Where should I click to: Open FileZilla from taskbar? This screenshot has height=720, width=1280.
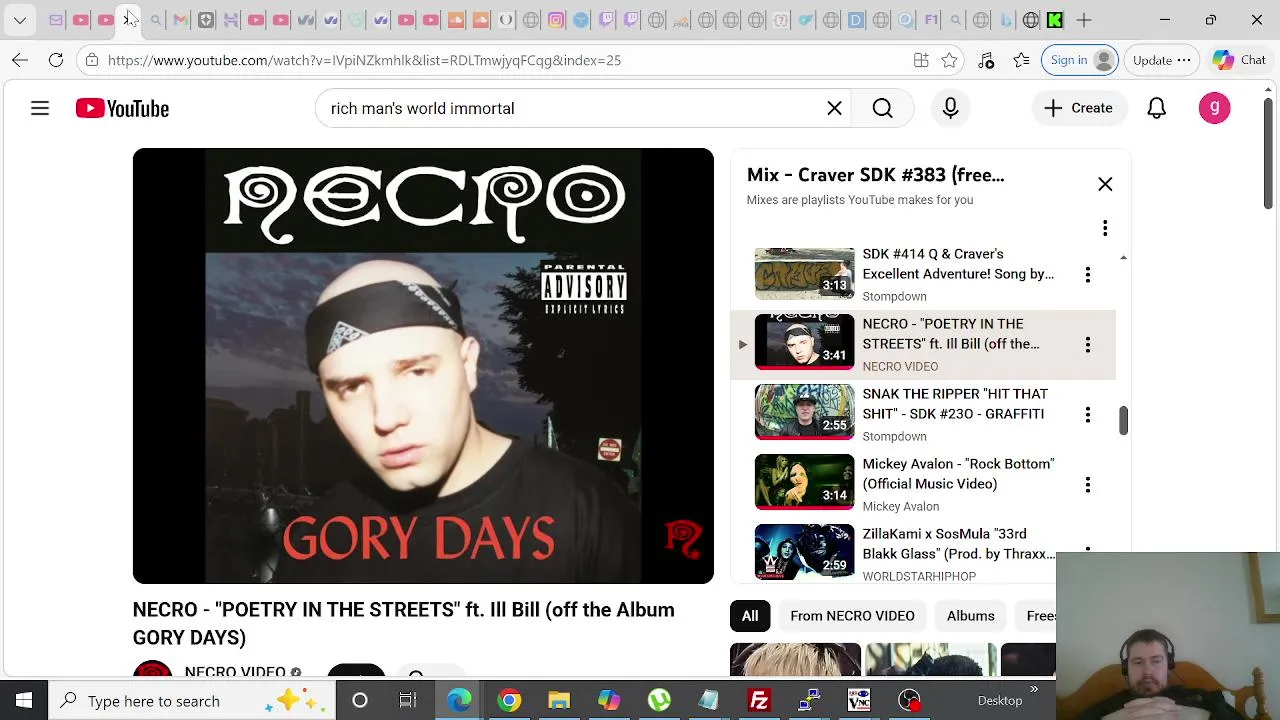(x=759, y=701)
